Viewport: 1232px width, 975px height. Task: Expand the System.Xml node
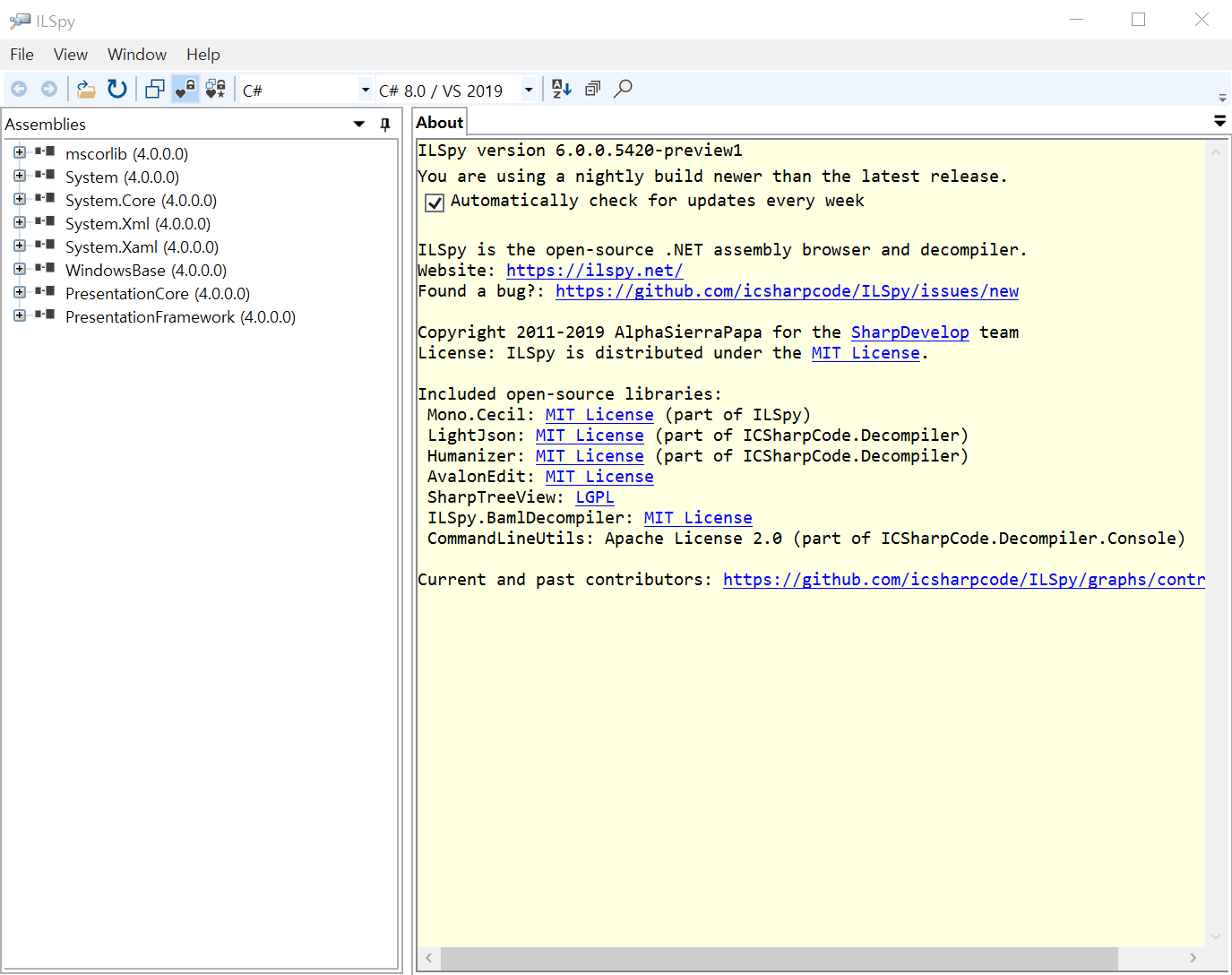(20, 222)
